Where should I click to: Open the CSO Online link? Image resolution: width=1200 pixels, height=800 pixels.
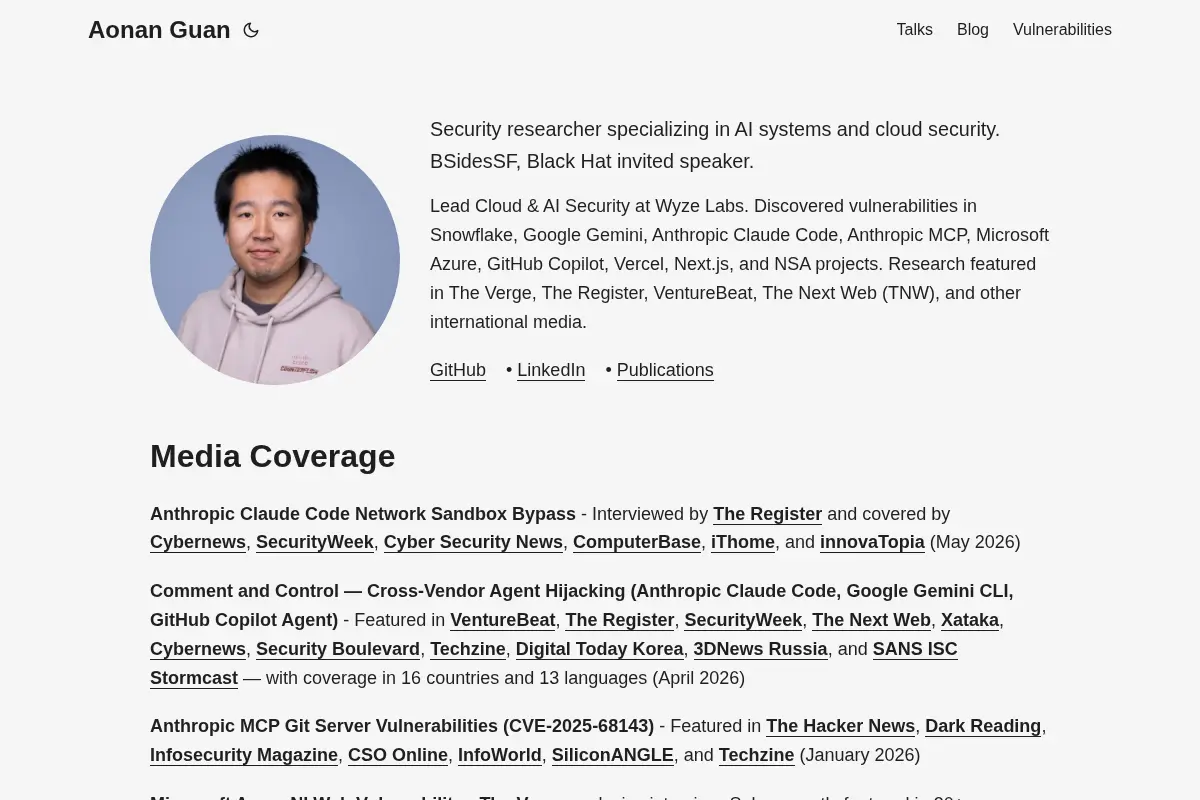398,755
